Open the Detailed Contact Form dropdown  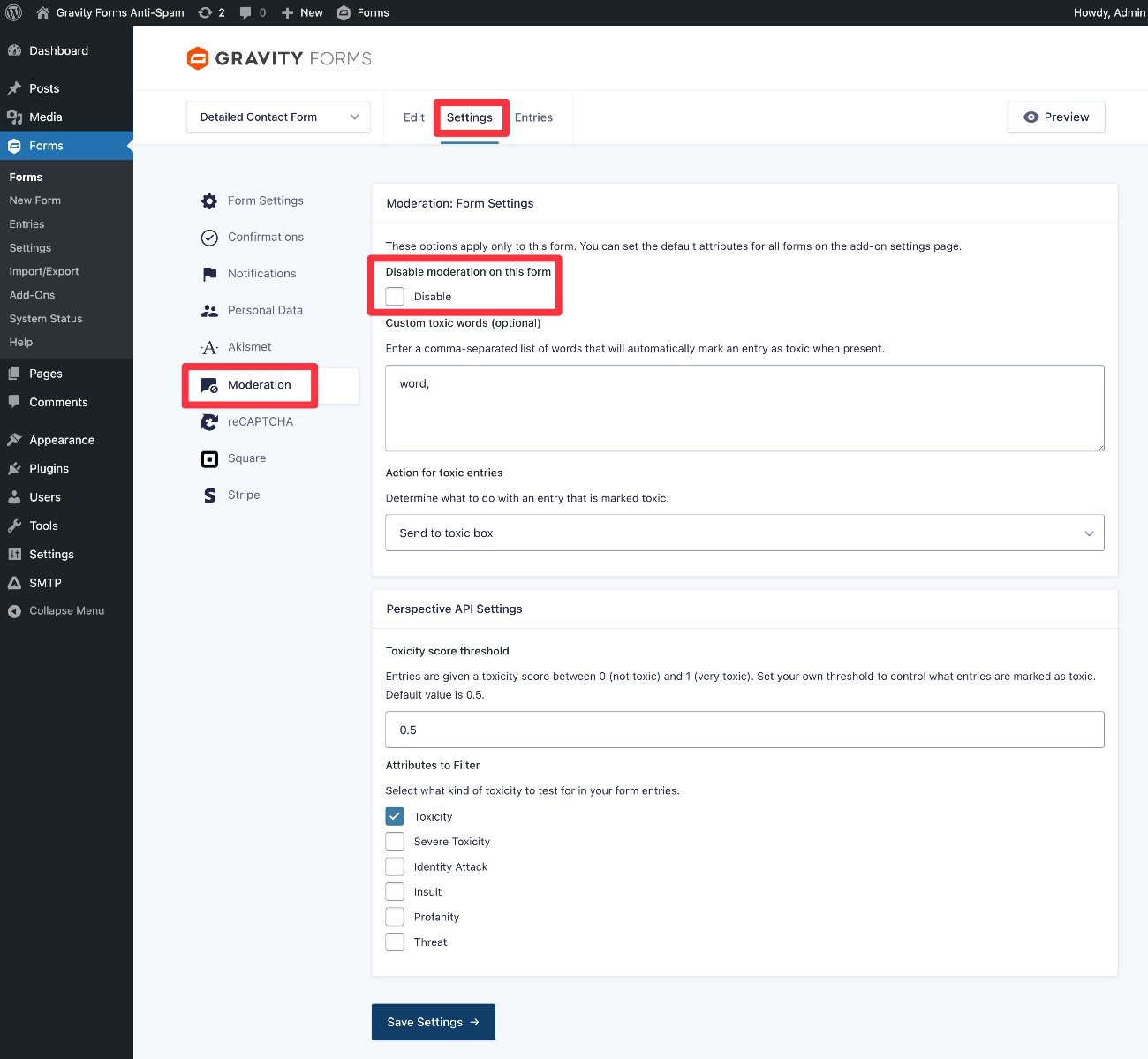click(277, 117)
